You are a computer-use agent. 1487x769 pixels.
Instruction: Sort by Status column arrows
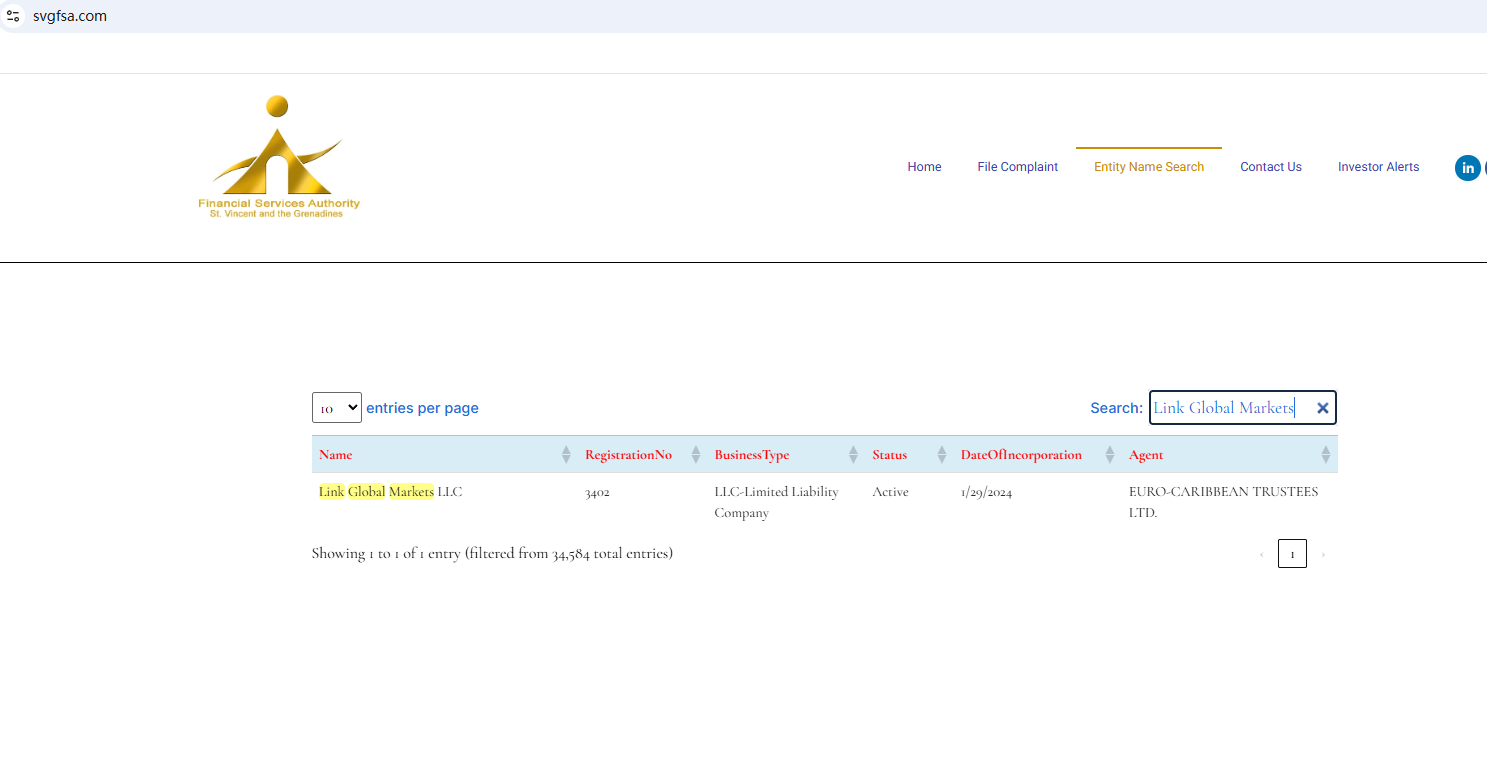click(941, 455)
